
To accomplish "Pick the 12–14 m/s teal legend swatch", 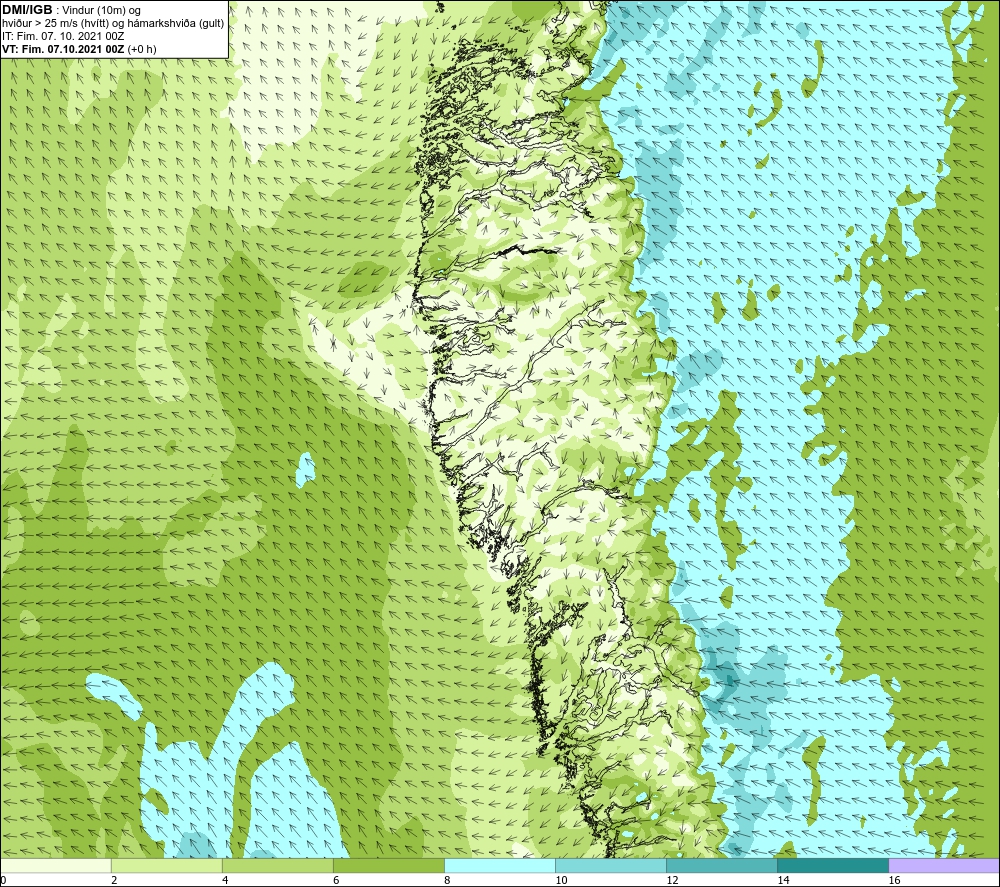I will pyautogui.click(x=721, y=865).
